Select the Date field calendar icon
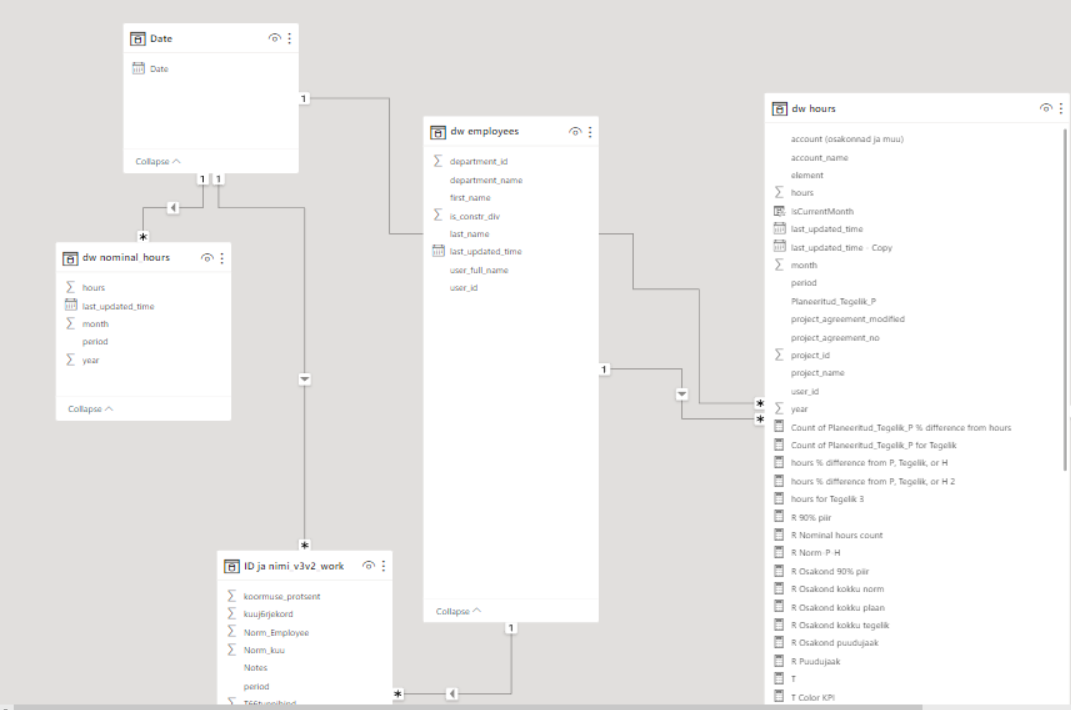Image resolution: width=1071 pixels, height=710 pixels. pos(138,68)
